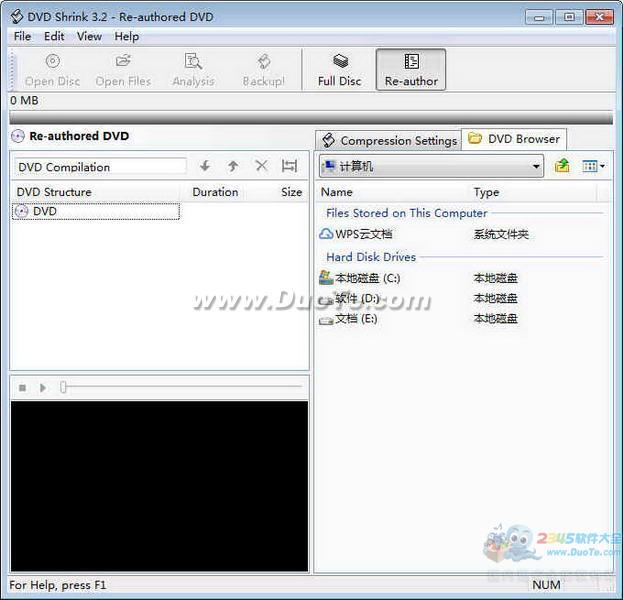
Task: Click the Files Stored on This Computer group
Action: (406, 213)
